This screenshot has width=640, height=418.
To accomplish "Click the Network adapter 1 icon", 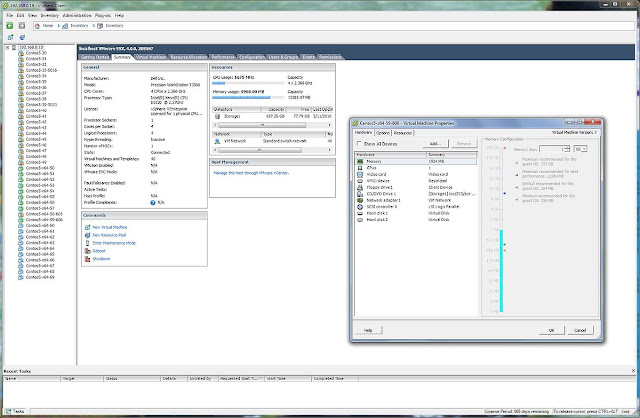I will point(360,200).
